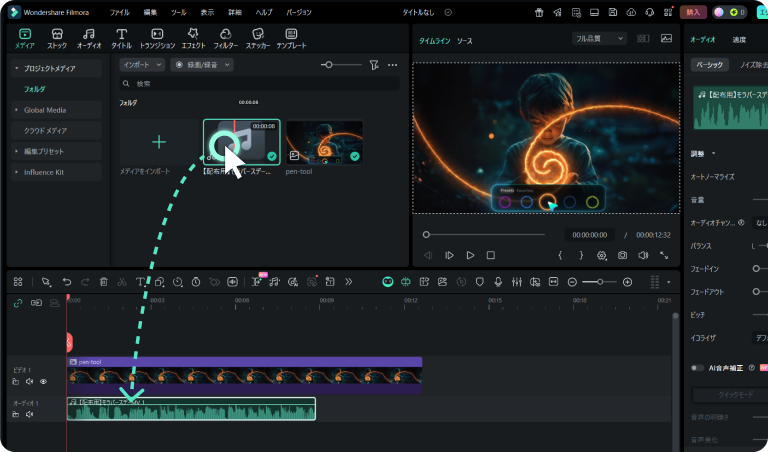The width and height of the screenshot is (768, 452).
Task: Take a snapshot with the camera icon
Action: pos(622,256)
